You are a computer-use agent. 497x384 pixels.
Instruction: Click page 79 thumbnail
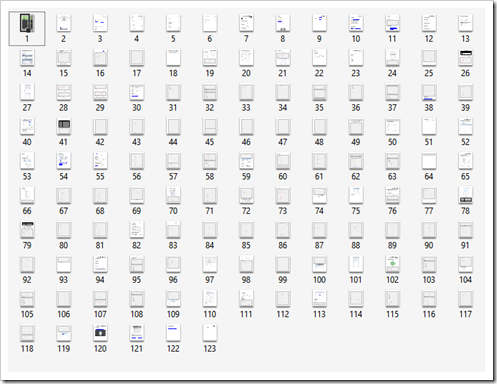click(27, 229)
